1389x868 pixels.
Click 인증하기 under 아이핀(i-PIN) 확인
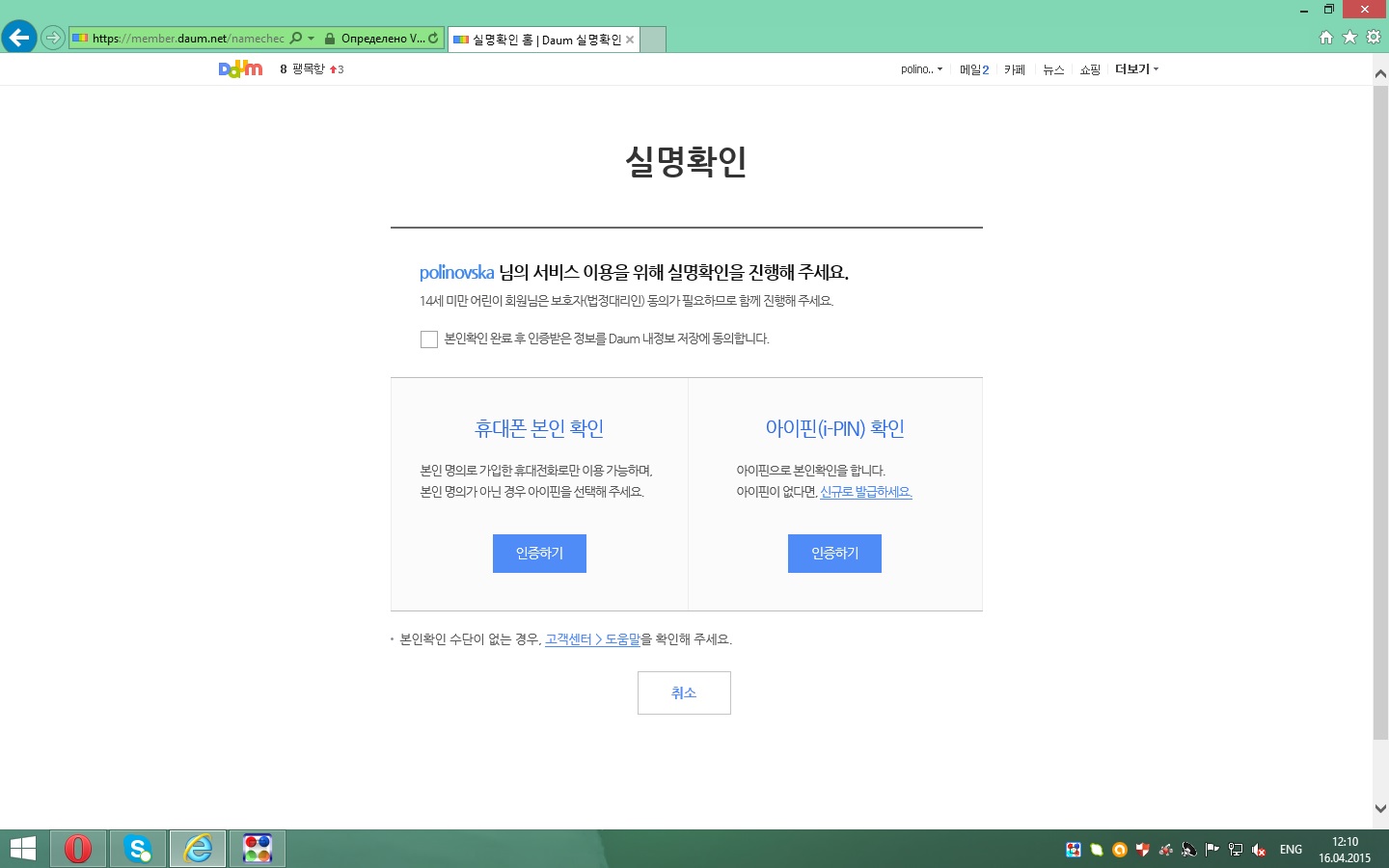pyautogui.click(x=834, y=554)
